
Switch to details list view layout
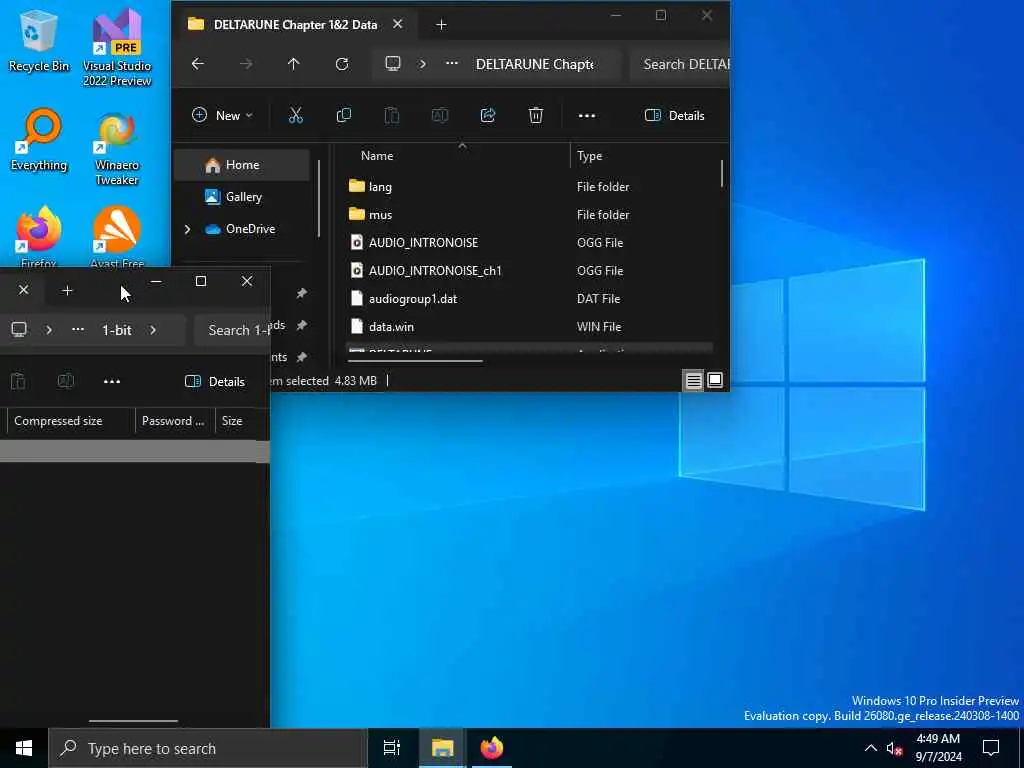coord(694,380)
